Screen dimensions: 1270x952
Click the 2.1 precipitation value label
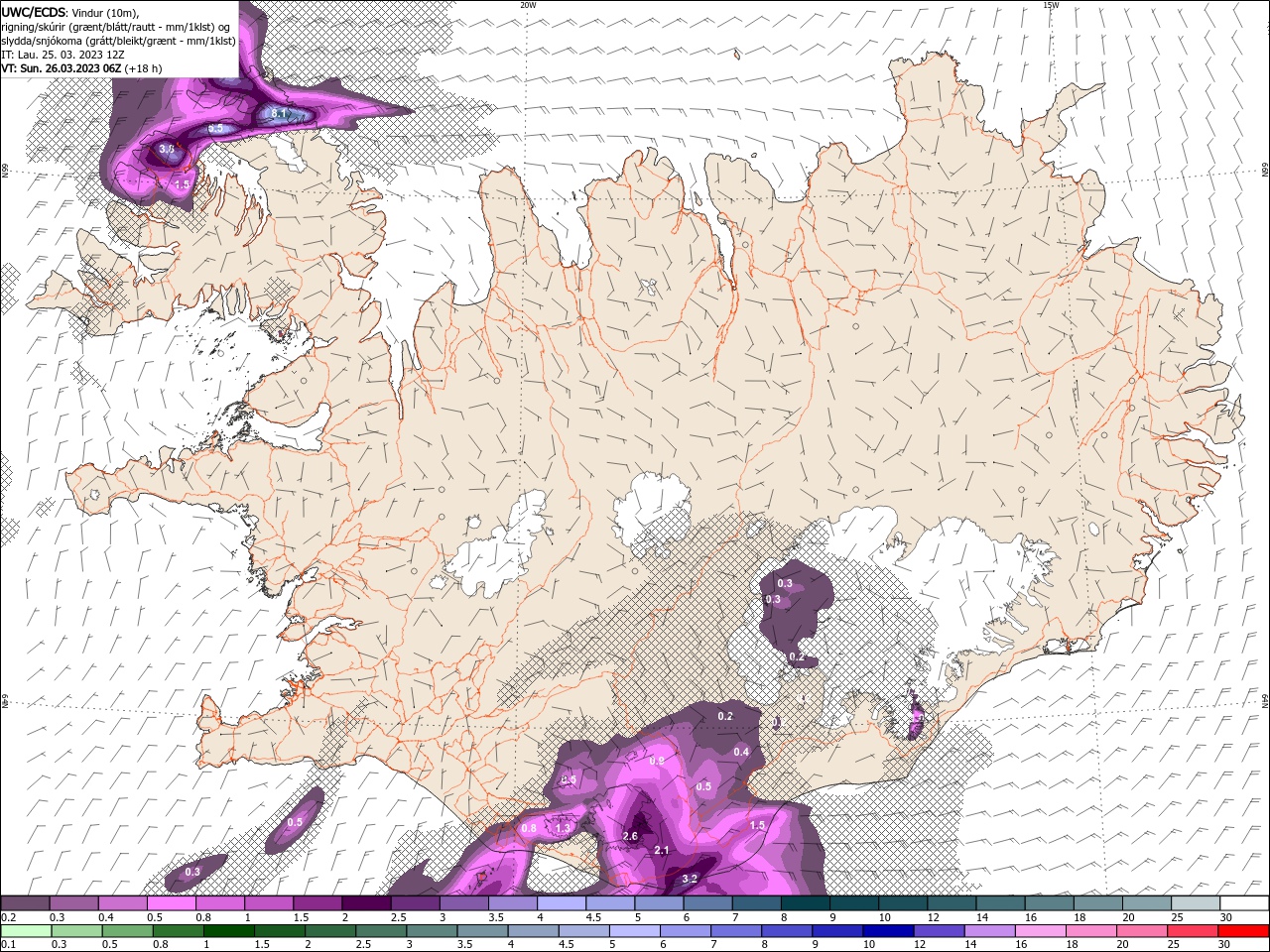point(662,850)
